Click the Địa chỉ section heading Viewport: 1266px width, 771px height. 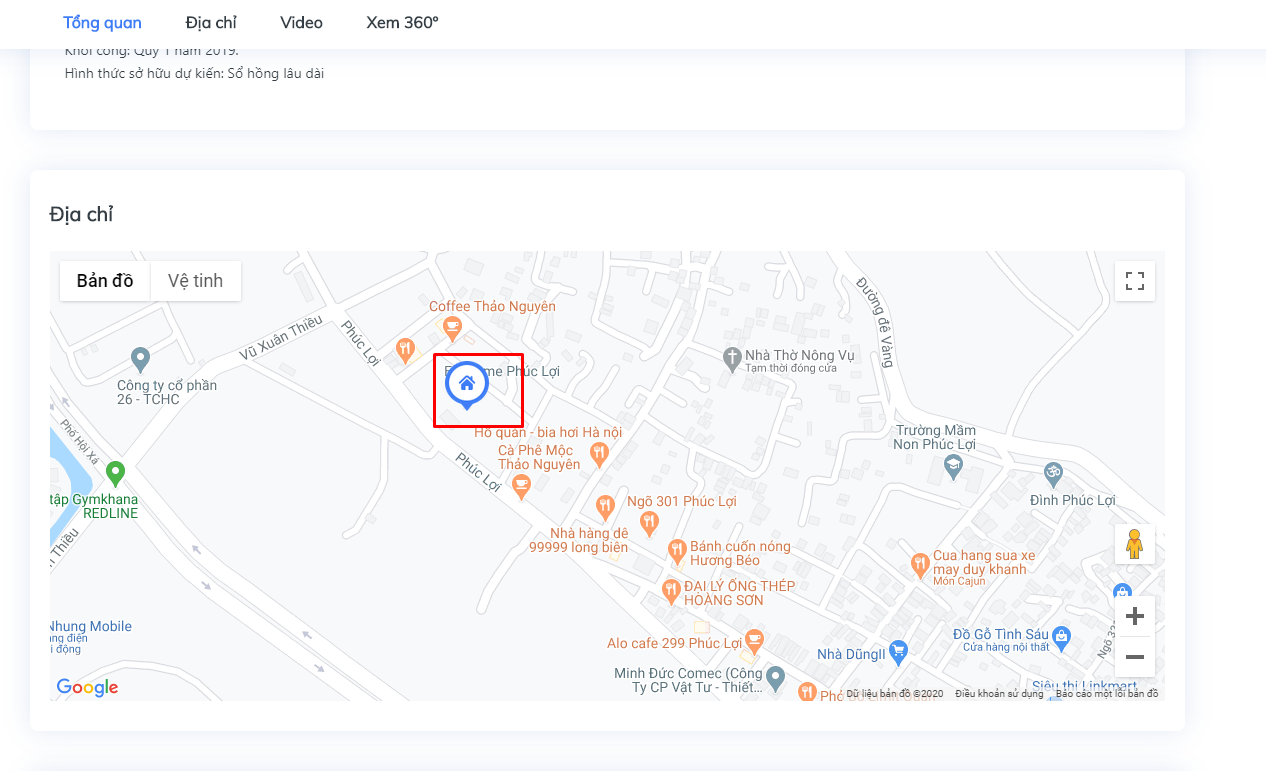pos(81,214)
